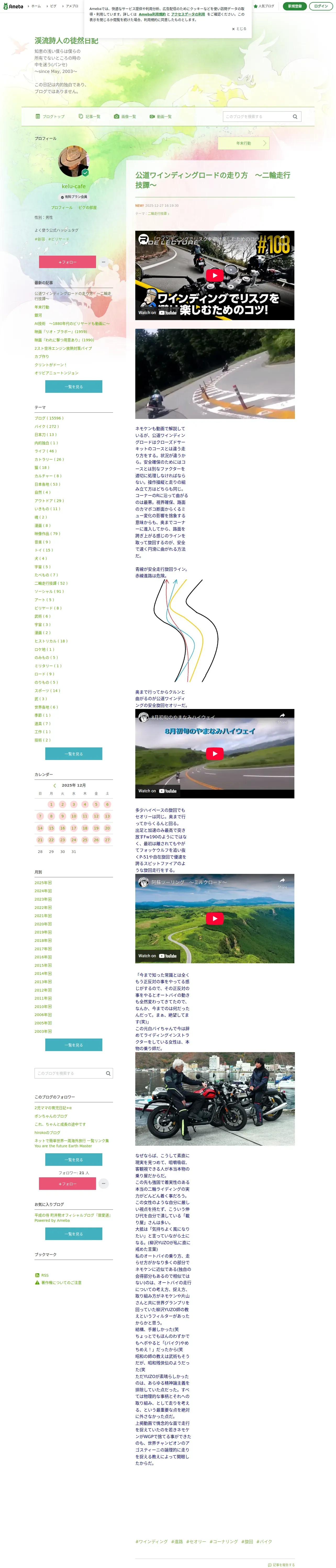
Task: Click 一覧を見る under 最新の記事
Action: tap(74, 387)
